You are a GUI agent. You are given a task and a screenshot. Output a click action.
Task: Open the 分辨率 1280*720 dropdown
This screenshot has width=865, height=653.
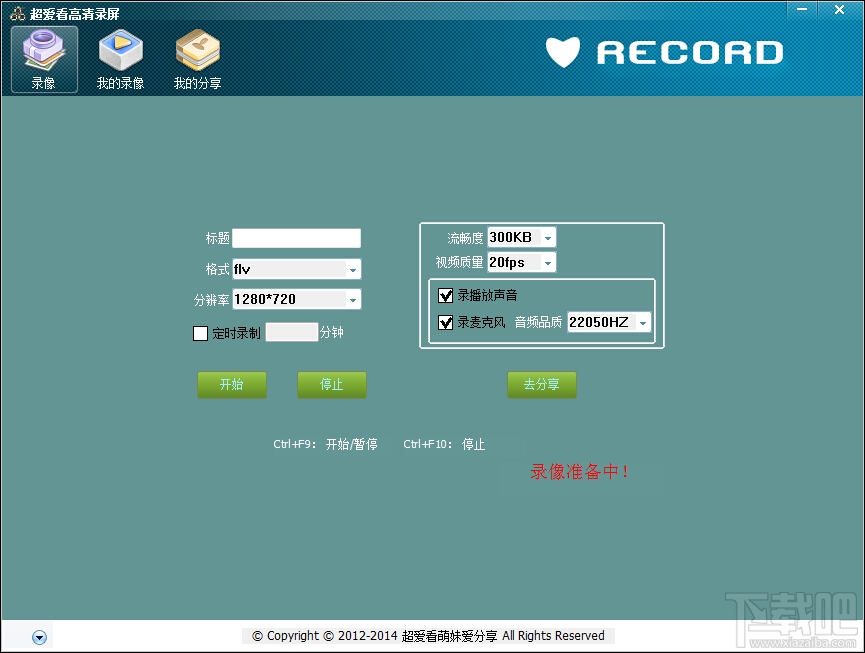coord(297,299)
